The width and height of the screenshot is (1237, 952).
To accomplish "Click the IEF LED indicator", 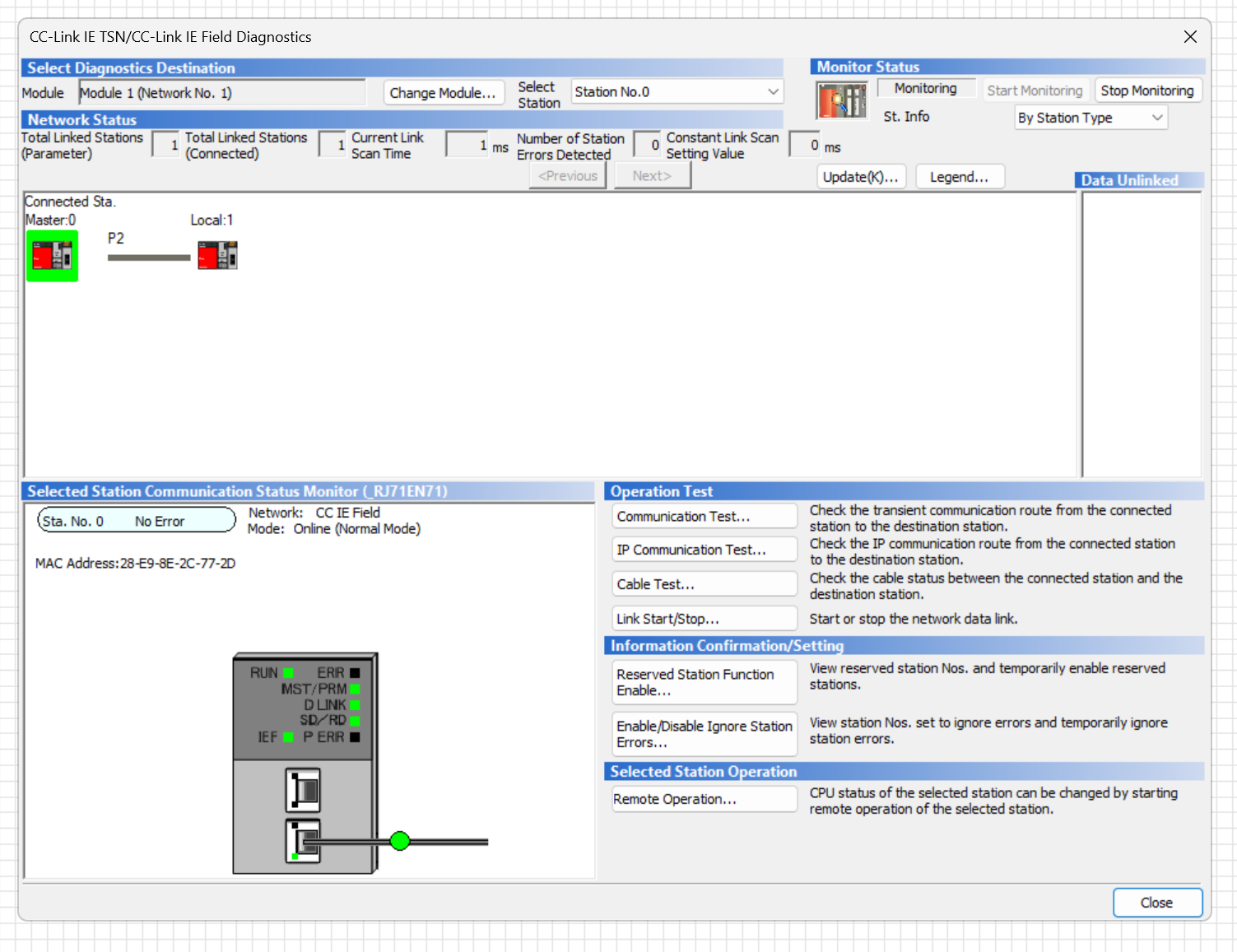I will point(288,737).
